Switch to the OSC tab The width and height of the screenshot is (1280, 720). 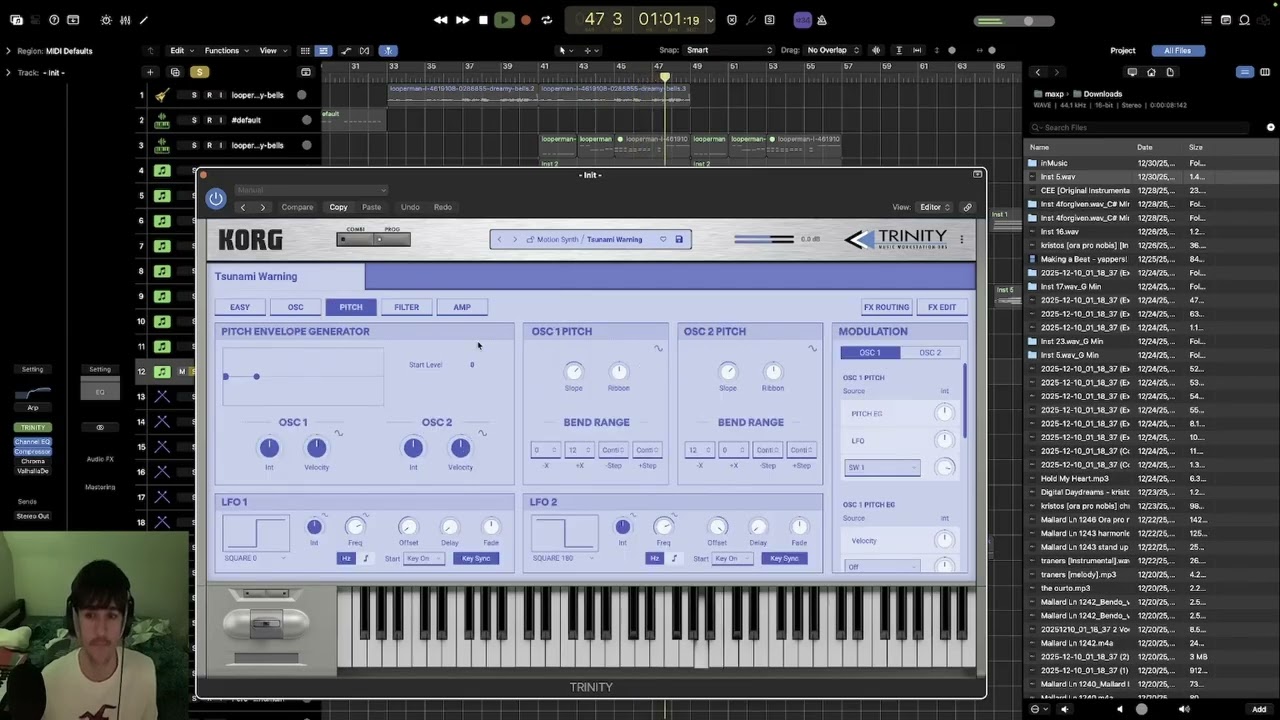296,307
